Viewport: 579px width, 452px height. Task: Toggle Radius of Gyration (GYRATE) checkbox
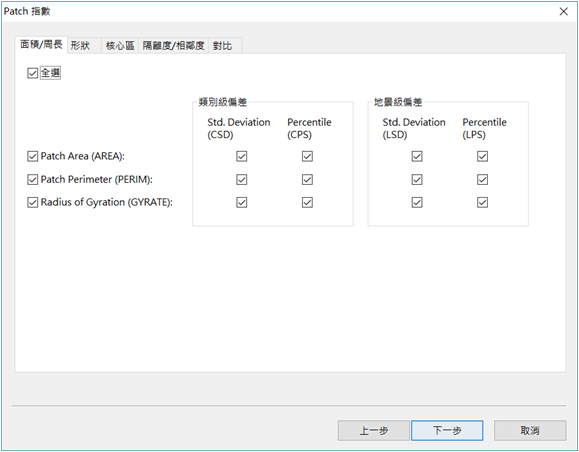[32, 202]
